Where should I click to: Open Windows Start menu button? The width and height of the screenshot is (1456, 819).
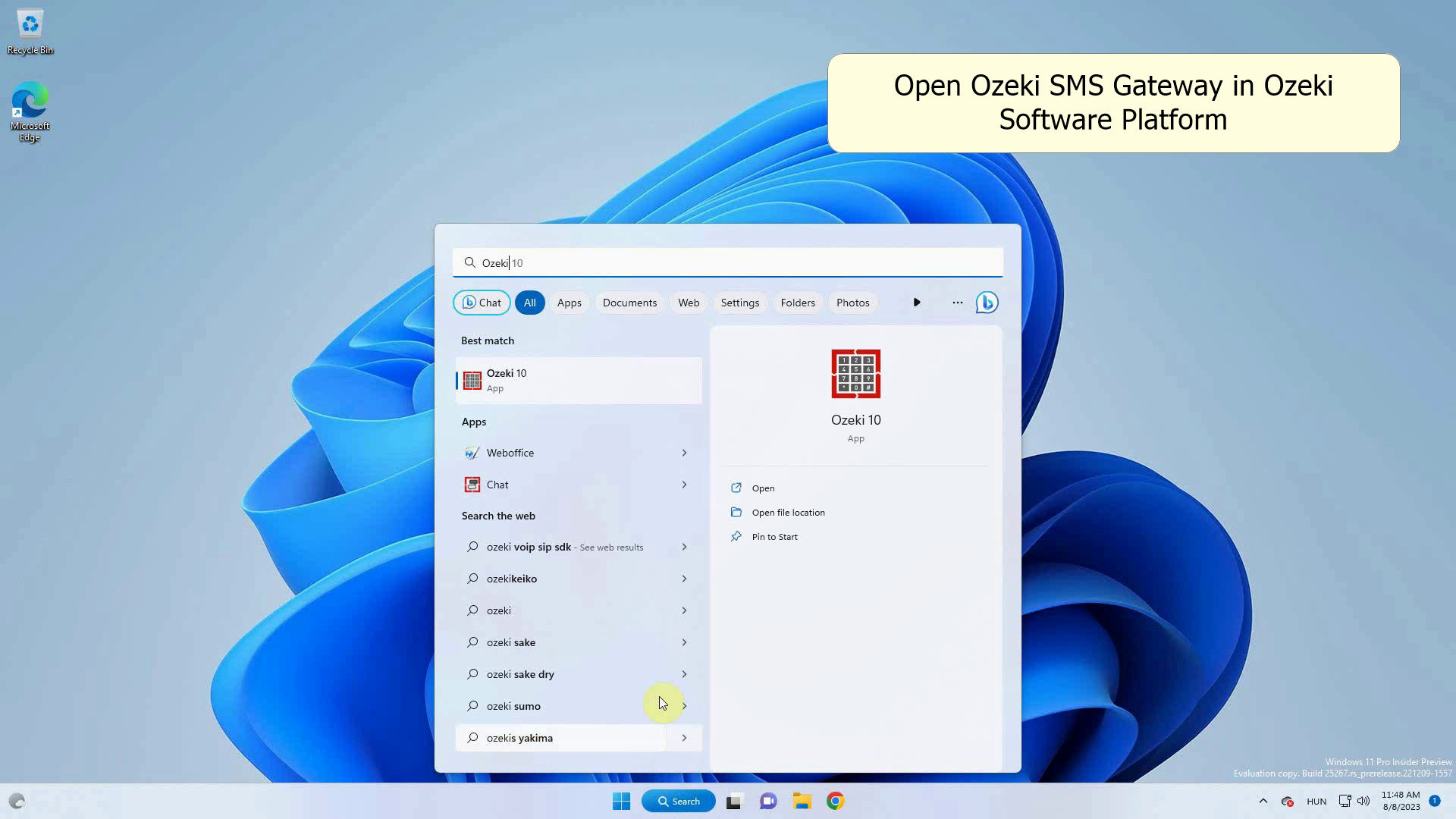click(621, 801)
